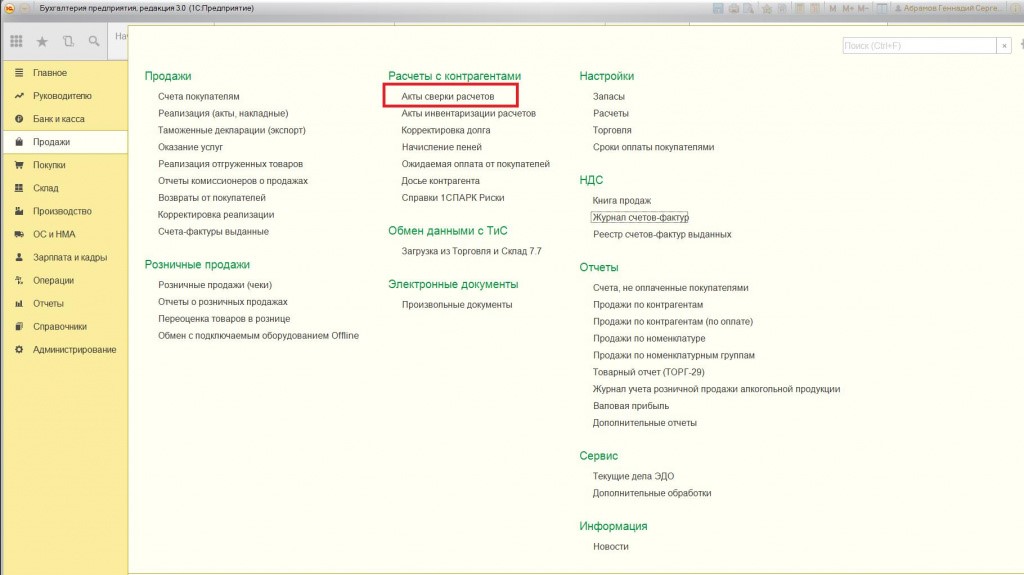Viewport: 1024px width, 575px height.
Task: Open Счета покупателям link
Action: [199, 96]
